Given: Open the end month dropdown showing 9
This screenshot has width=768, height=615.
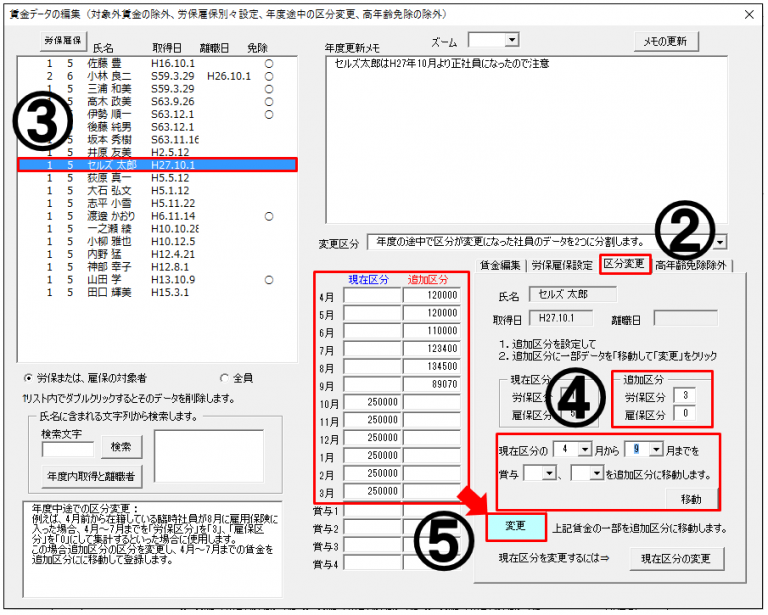Looking at the screenshot, I should [656, 449].
